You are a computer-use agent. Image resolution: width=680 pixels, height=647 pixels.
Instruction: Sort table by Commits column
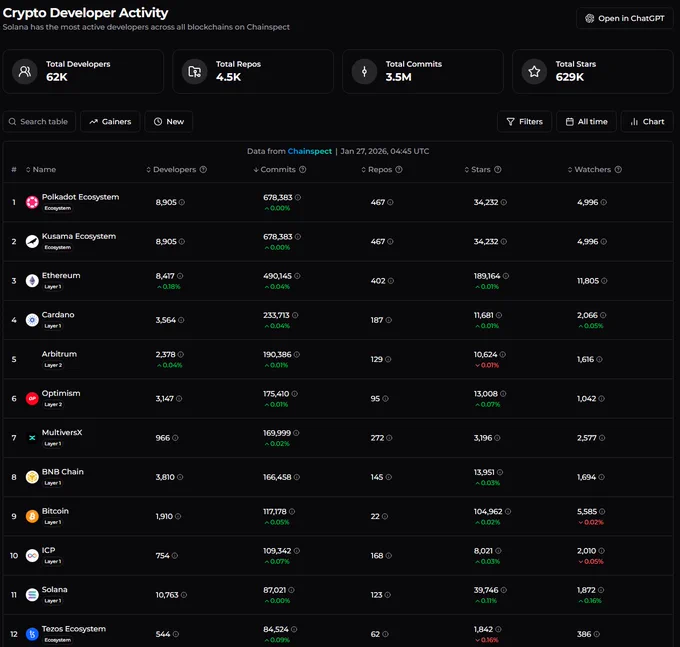point(275,170)
